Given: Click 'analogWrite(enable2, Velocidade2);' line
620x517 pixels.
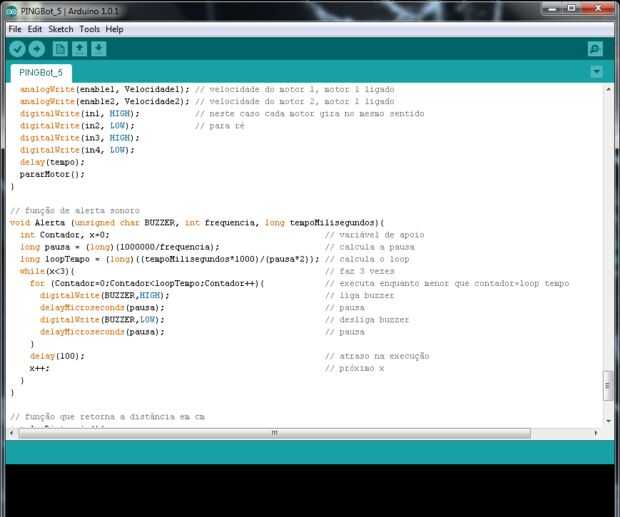Looking at the screenshot, I should point(105,102).
